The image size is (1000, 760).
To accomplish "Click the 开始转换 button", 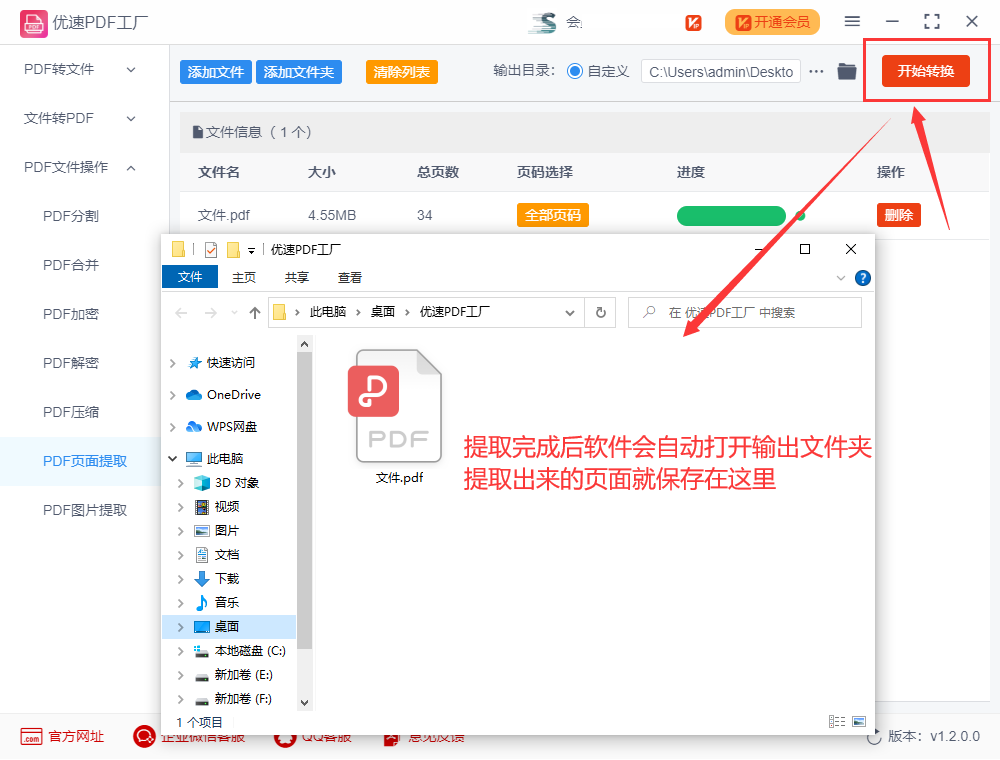I will pyautogui.click(x=925, y=71).
